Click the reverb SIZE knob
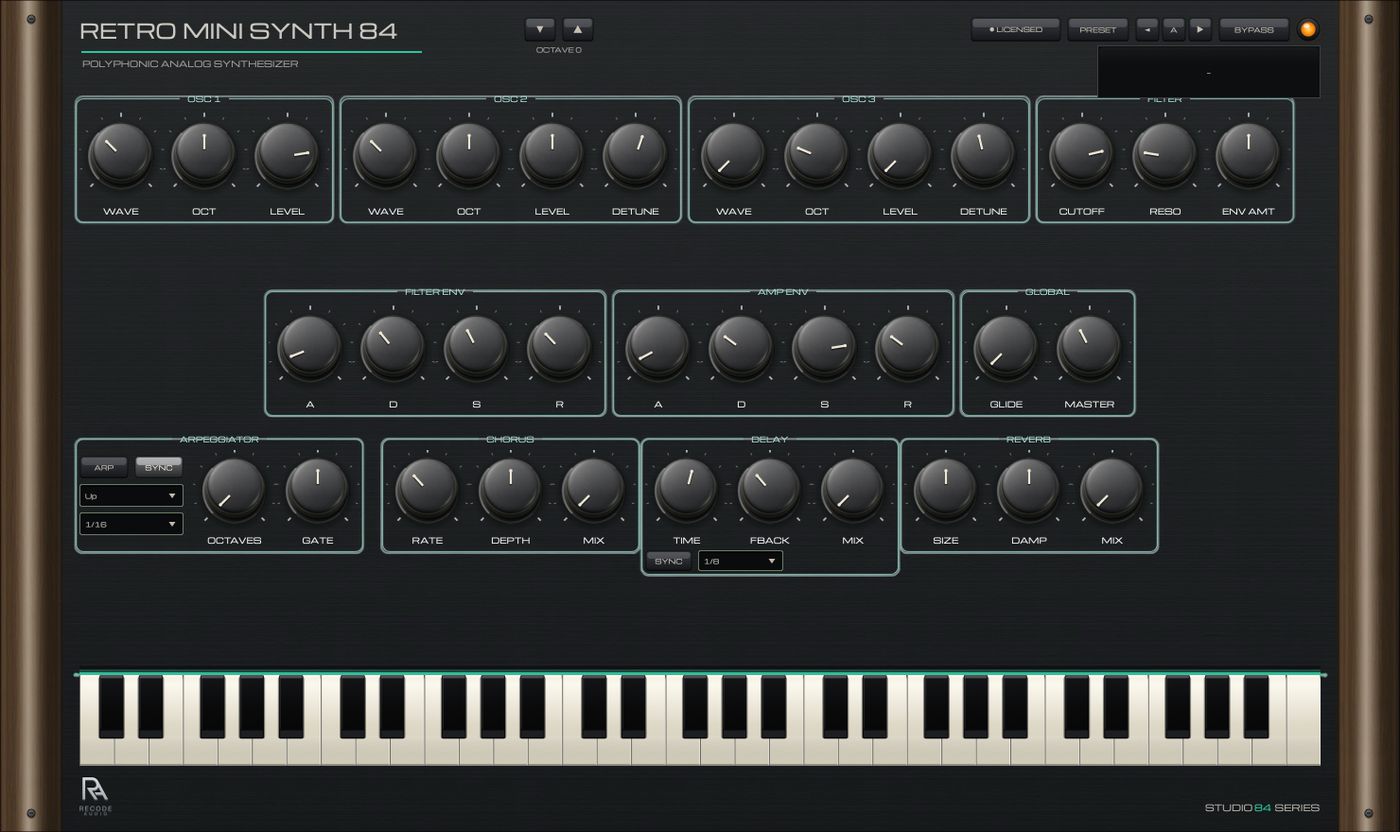This screenshot has width=1400, height=832. pos(945,489)
